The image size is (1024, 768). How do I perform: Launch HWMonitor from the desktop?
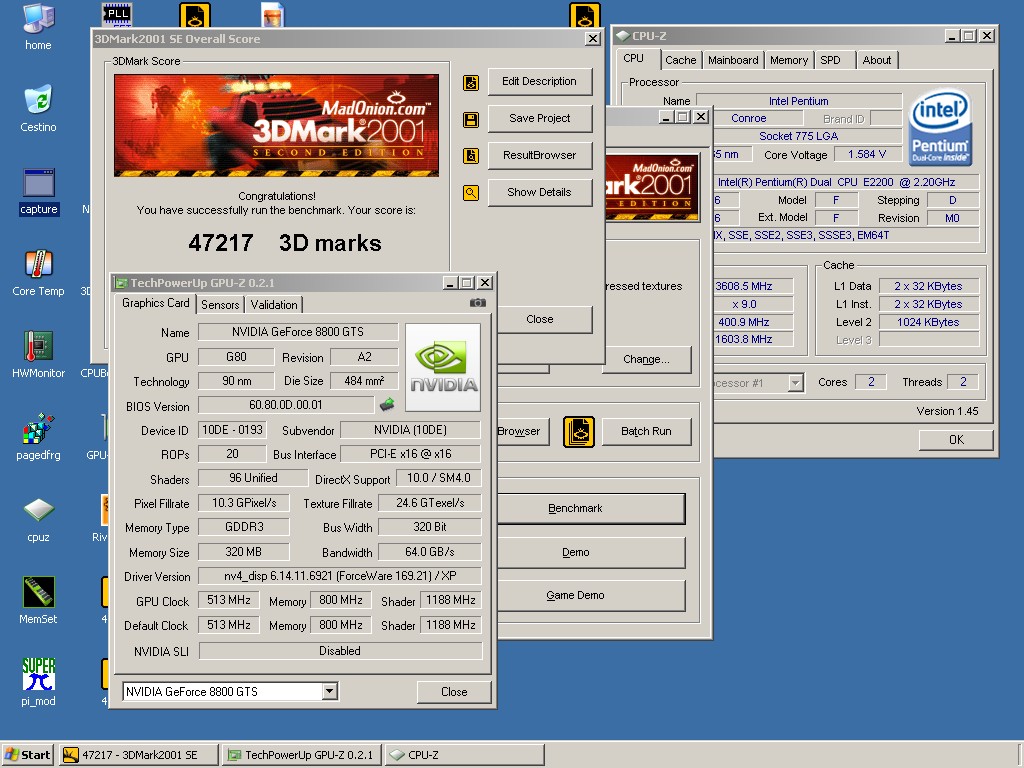(x=39, y=355)
